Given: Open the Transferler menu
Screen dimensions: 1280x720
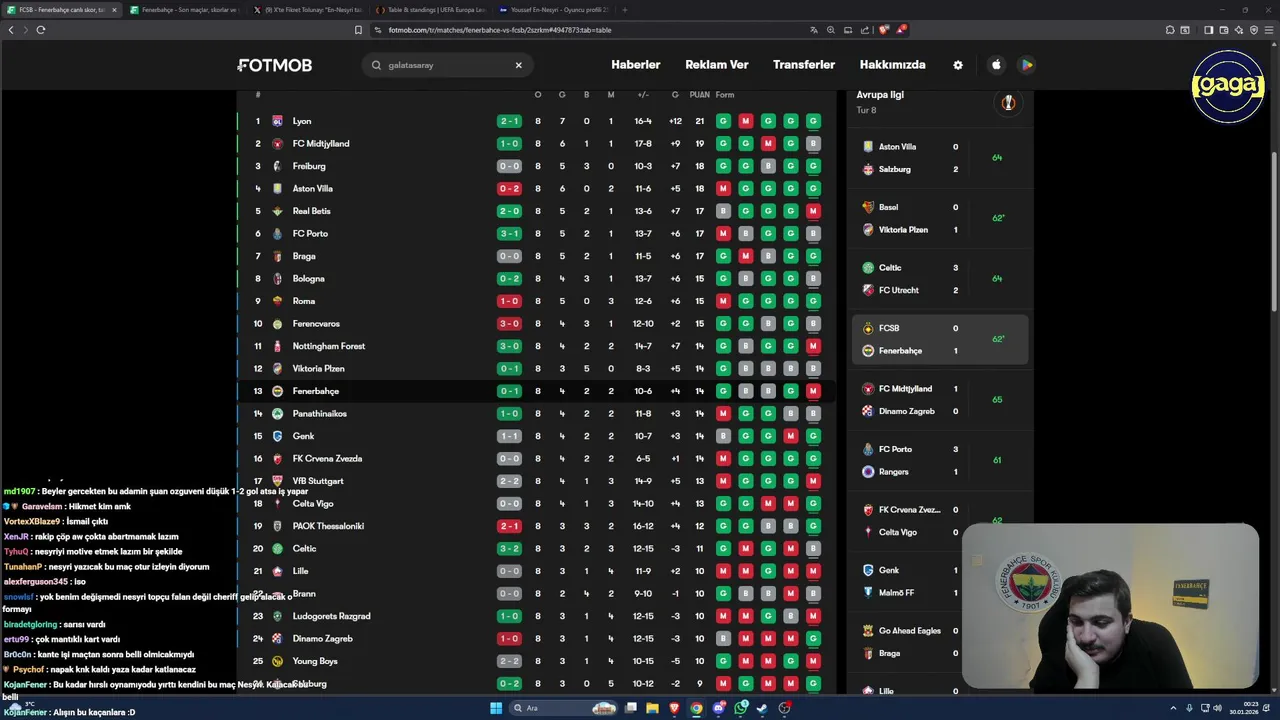Looking at the screenshot, I should tap(804, 65).
